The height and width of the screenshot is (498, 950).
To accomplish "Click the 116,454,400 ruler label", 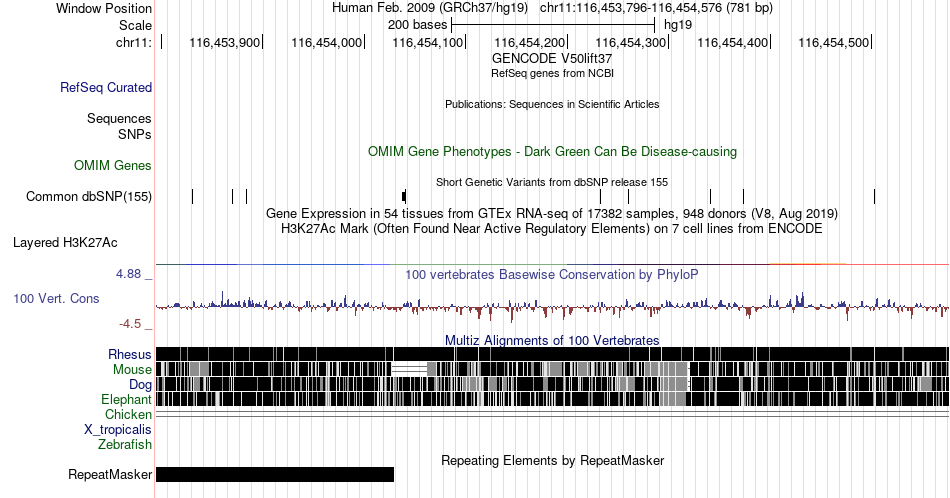I will pos(732,42).
